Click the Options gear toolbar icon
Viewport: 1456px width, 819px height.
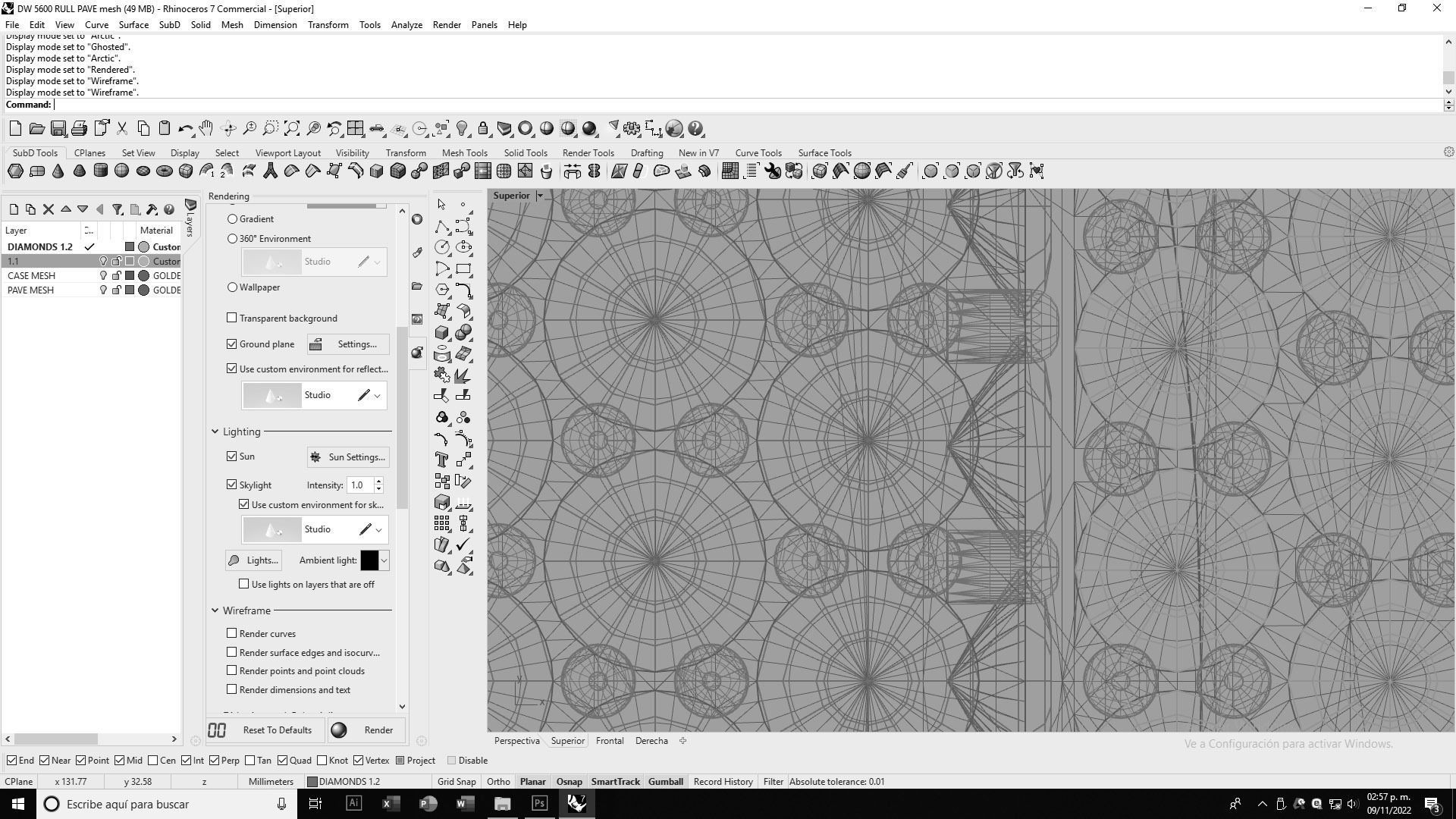[x=632, y=129]
